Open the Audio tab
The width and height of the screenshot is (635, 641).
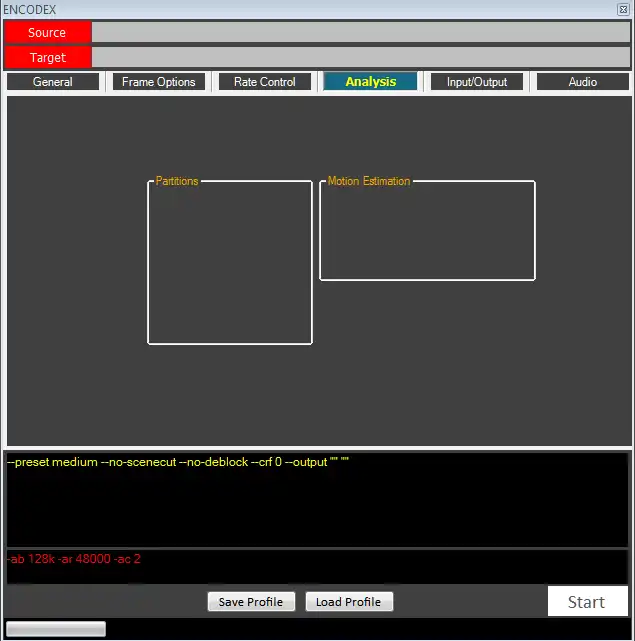583,82
